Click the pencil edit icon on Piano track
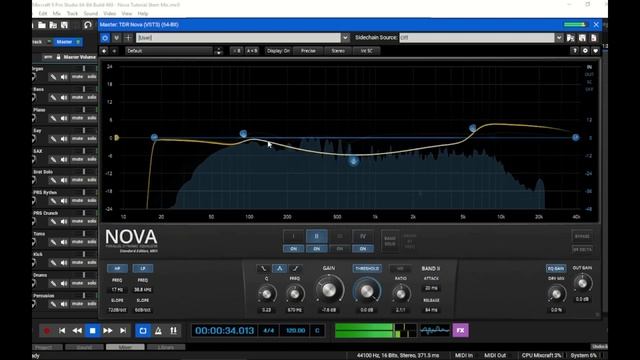The width and height of the screenshot is (640, 360). click(x=53, y=118)
